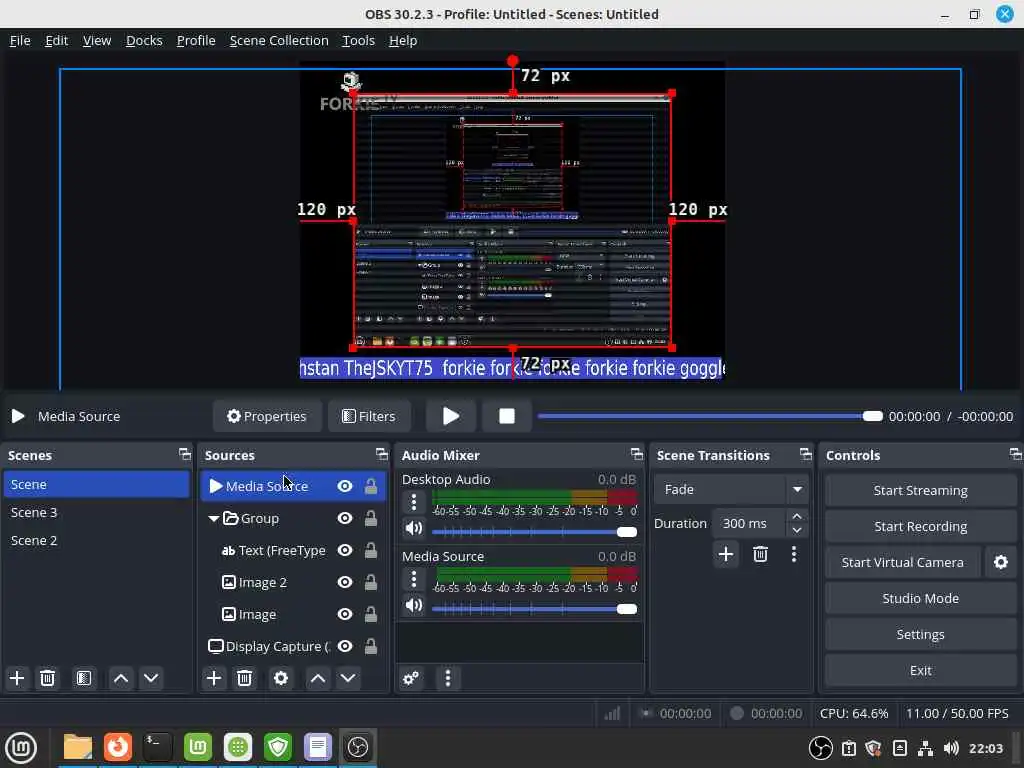Open the Docks menu
The image size is (1024, 768).
click(144, 40)
